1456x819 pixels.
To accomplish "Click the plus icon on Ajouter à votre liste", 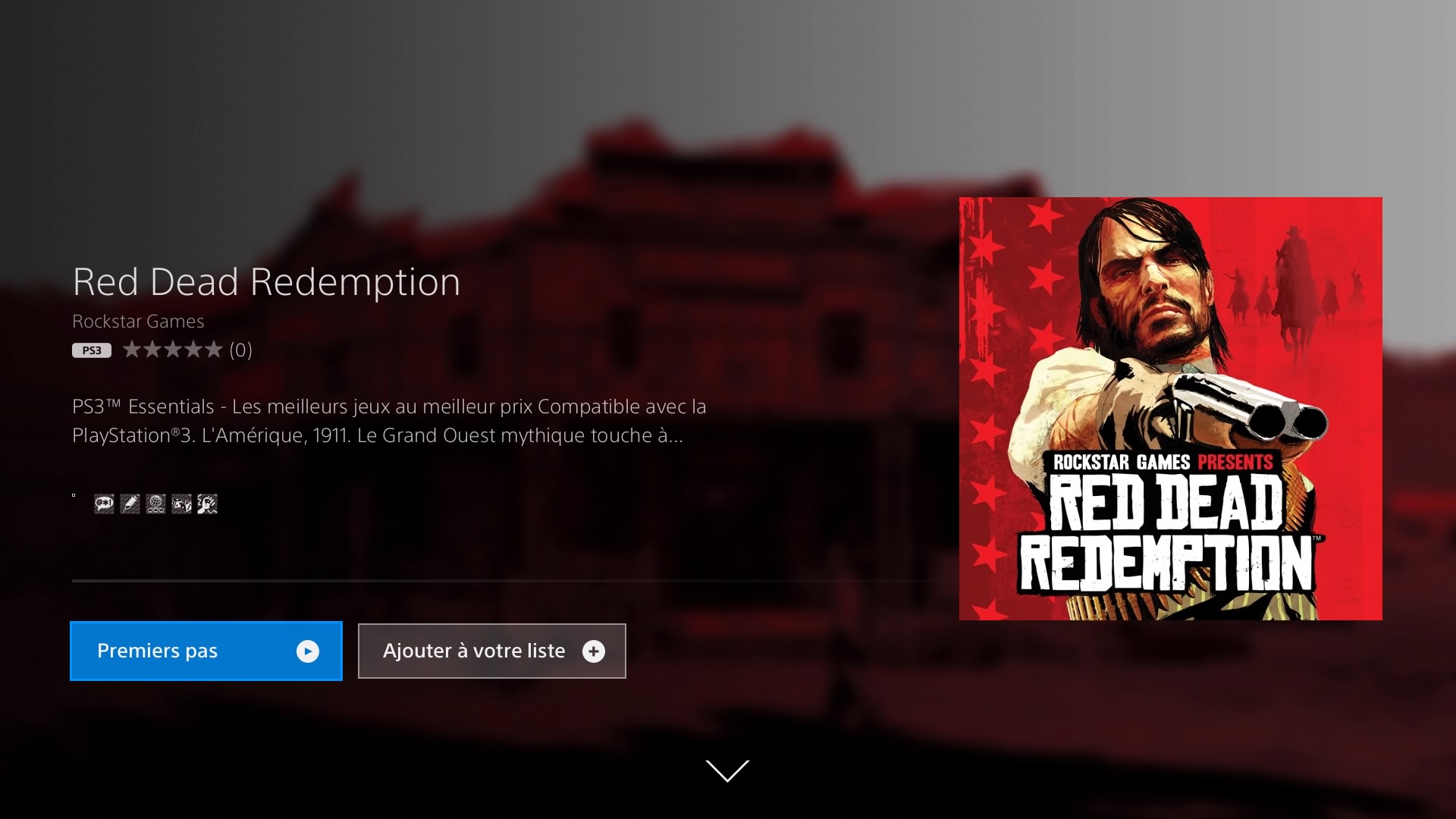I will pos(594,651).
